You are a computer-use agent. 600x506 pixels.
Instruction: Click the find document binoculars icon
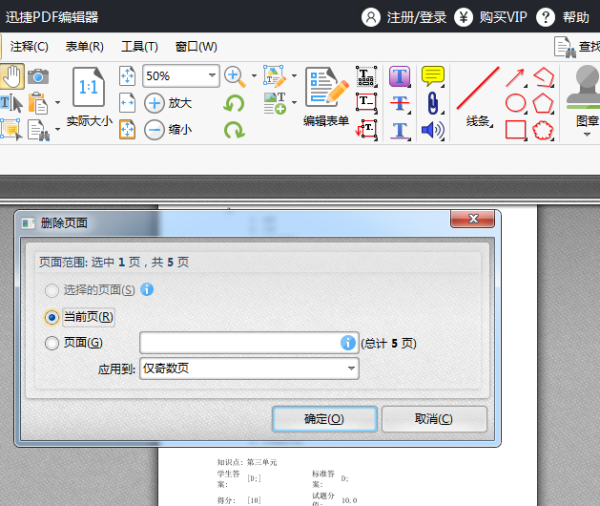point(565,47)
